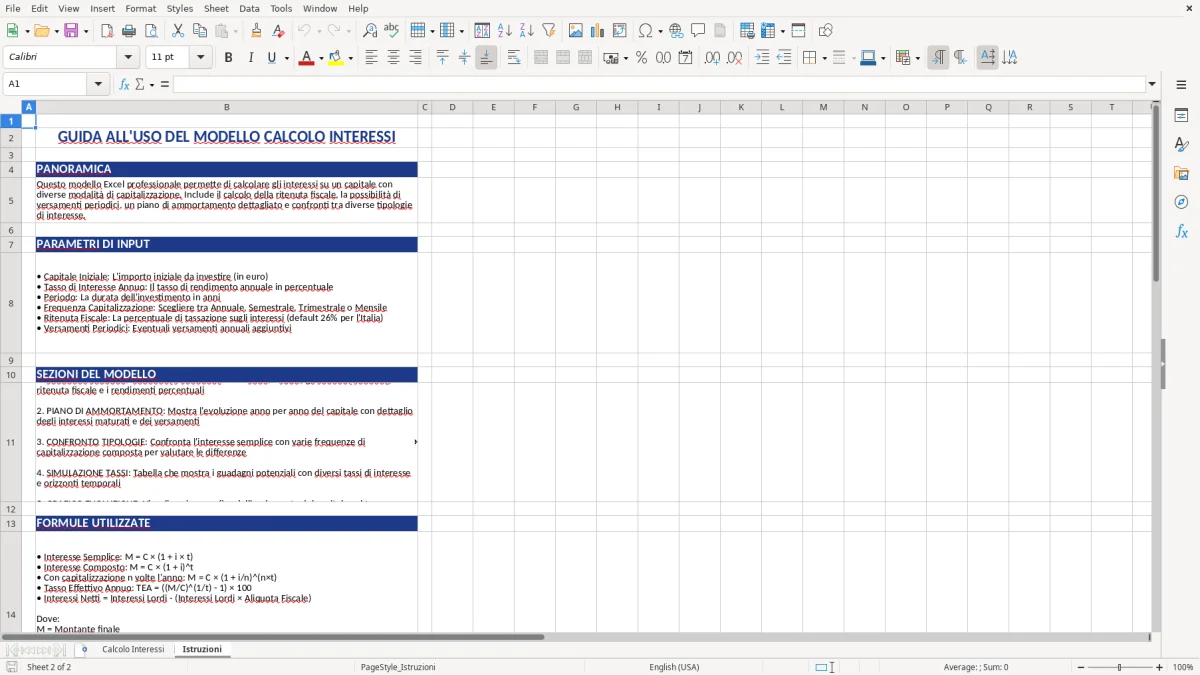Click the Insert Image icon
The image size is (1200, 675).
(576, 31)
